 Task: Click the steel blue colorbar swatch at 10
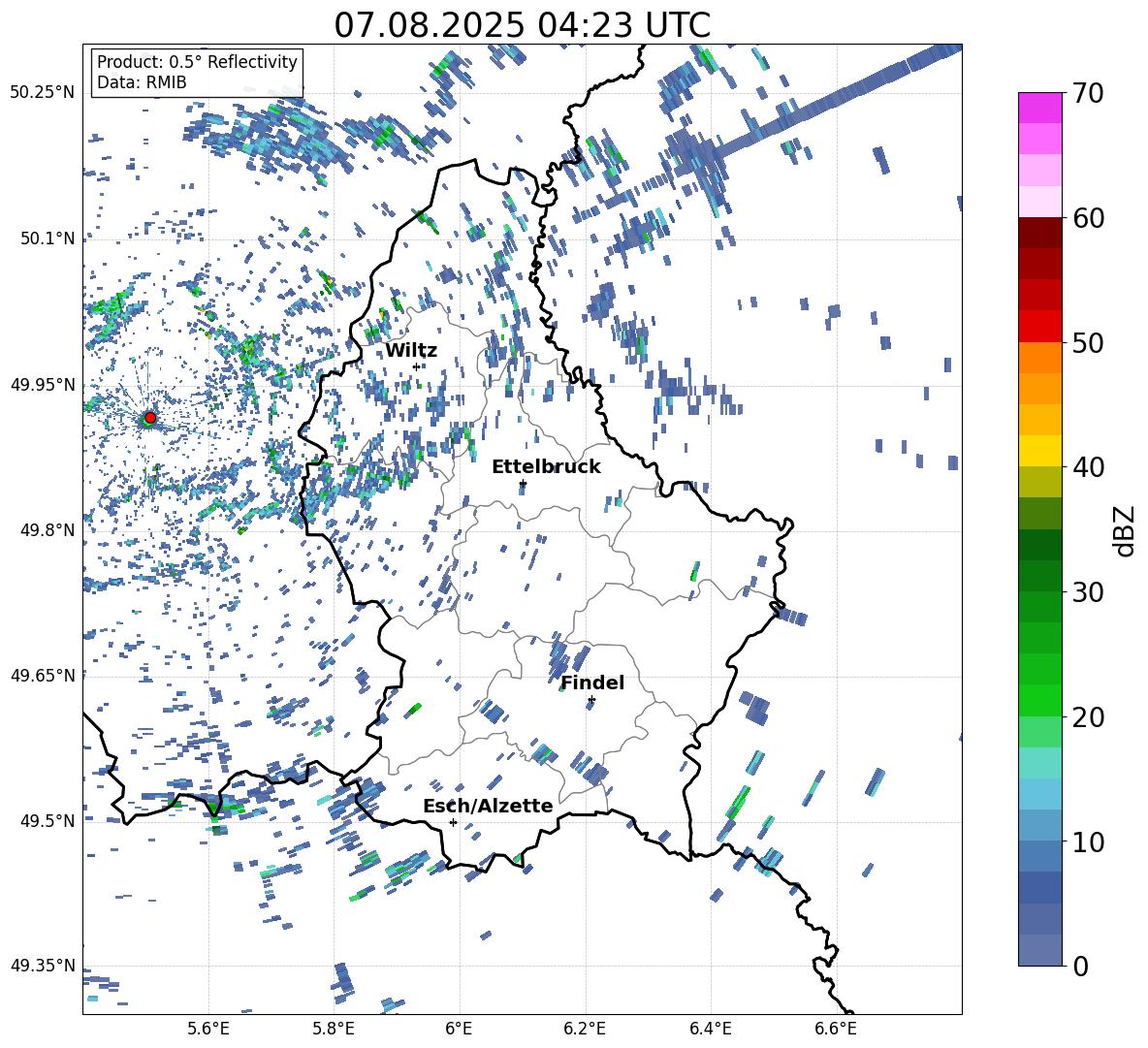(x=1039, y=856)
